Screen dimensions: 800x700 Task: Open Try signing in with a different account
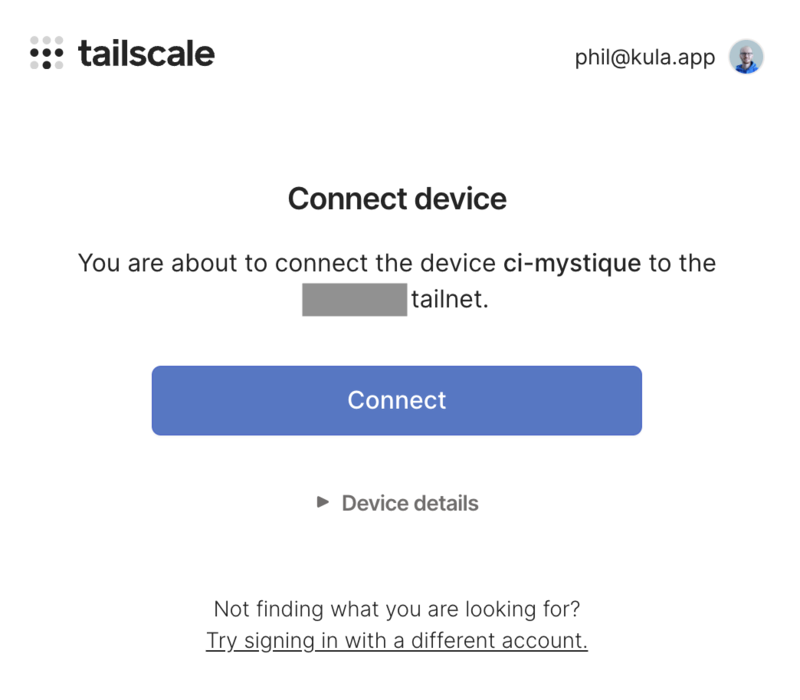397,640
